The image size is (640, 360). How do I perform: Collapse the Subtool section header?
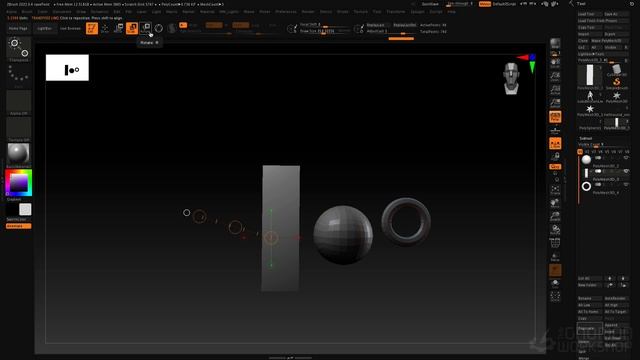point(586,138)
